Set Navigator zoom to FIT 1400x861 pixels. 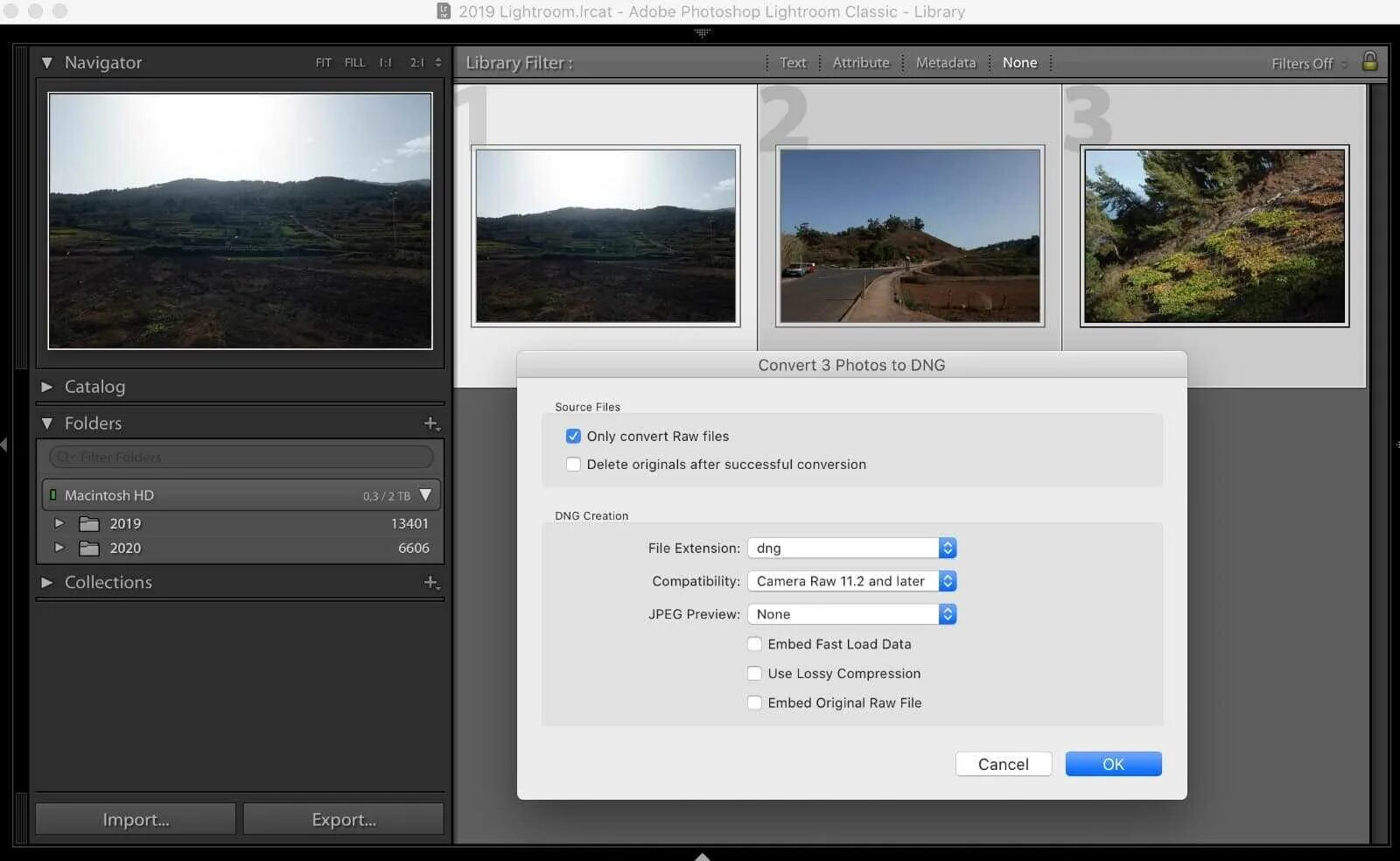324,63
